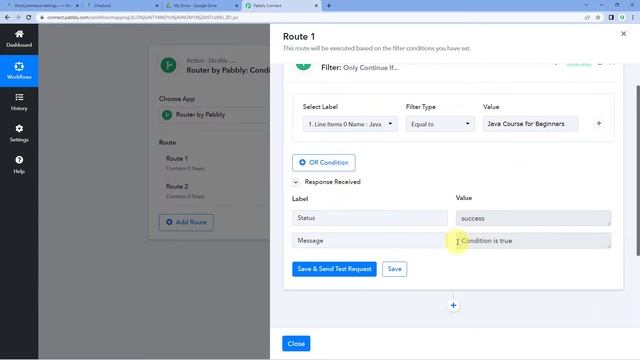
Task: Open the browser profile icon
Action: coord(622,18)
